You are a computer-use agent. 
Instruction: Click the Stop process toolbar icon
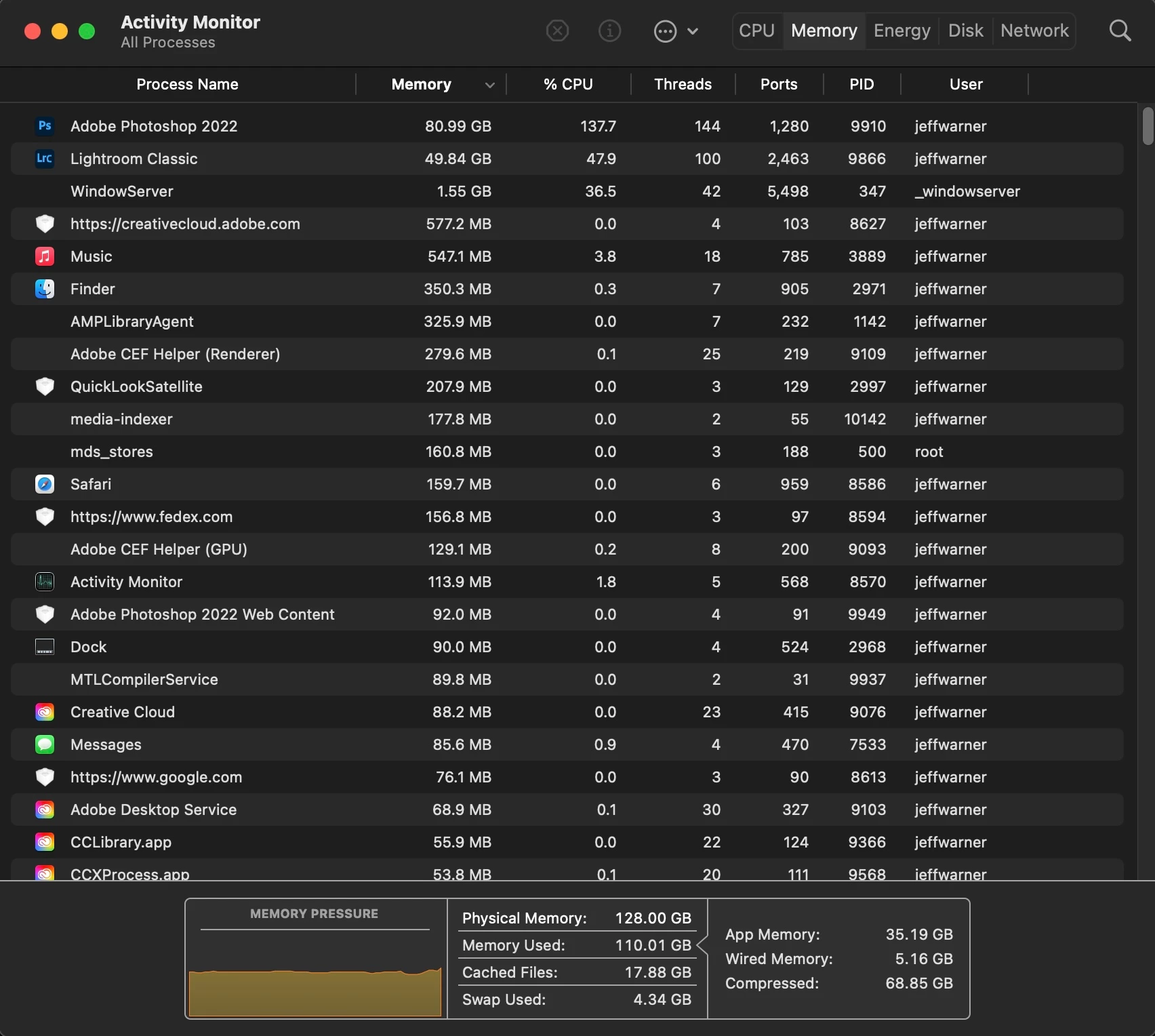557,31
